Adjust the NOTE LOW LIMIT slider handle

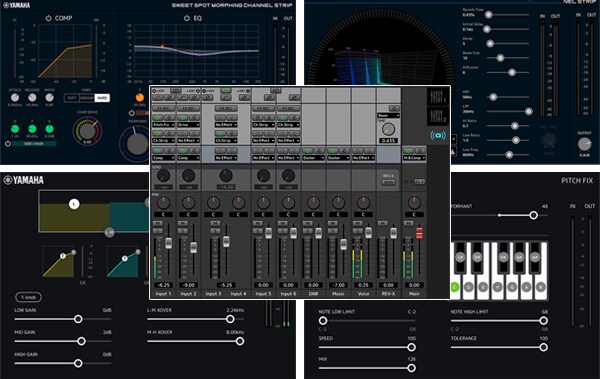(x=323, y=320)
